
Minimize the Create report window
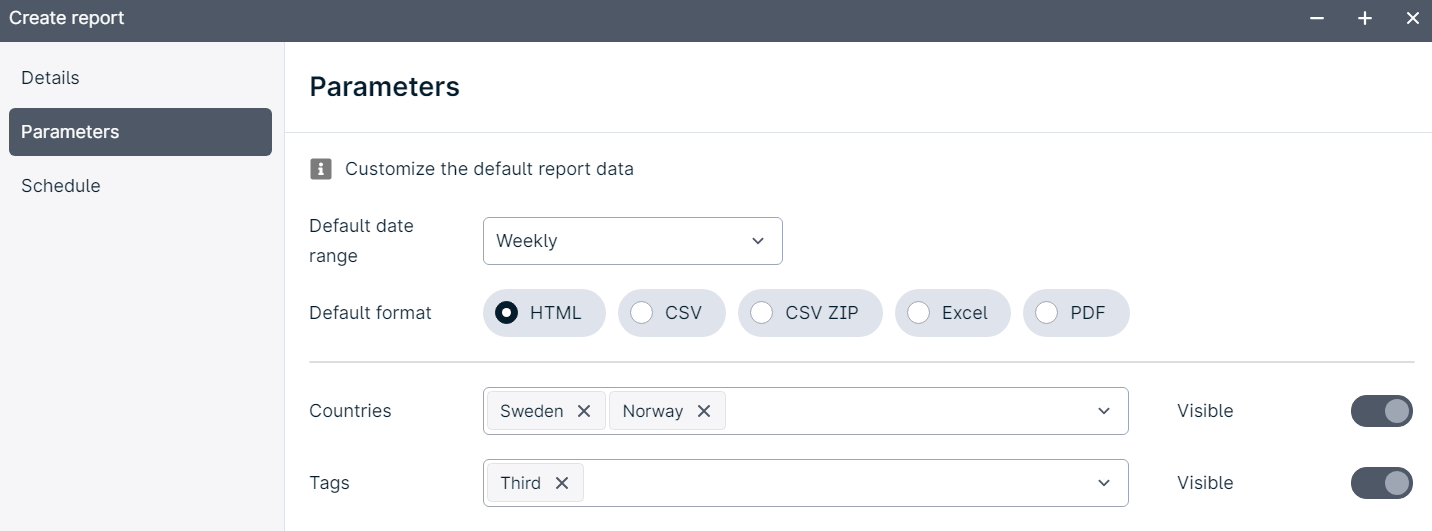click(x=1317, y=18)
